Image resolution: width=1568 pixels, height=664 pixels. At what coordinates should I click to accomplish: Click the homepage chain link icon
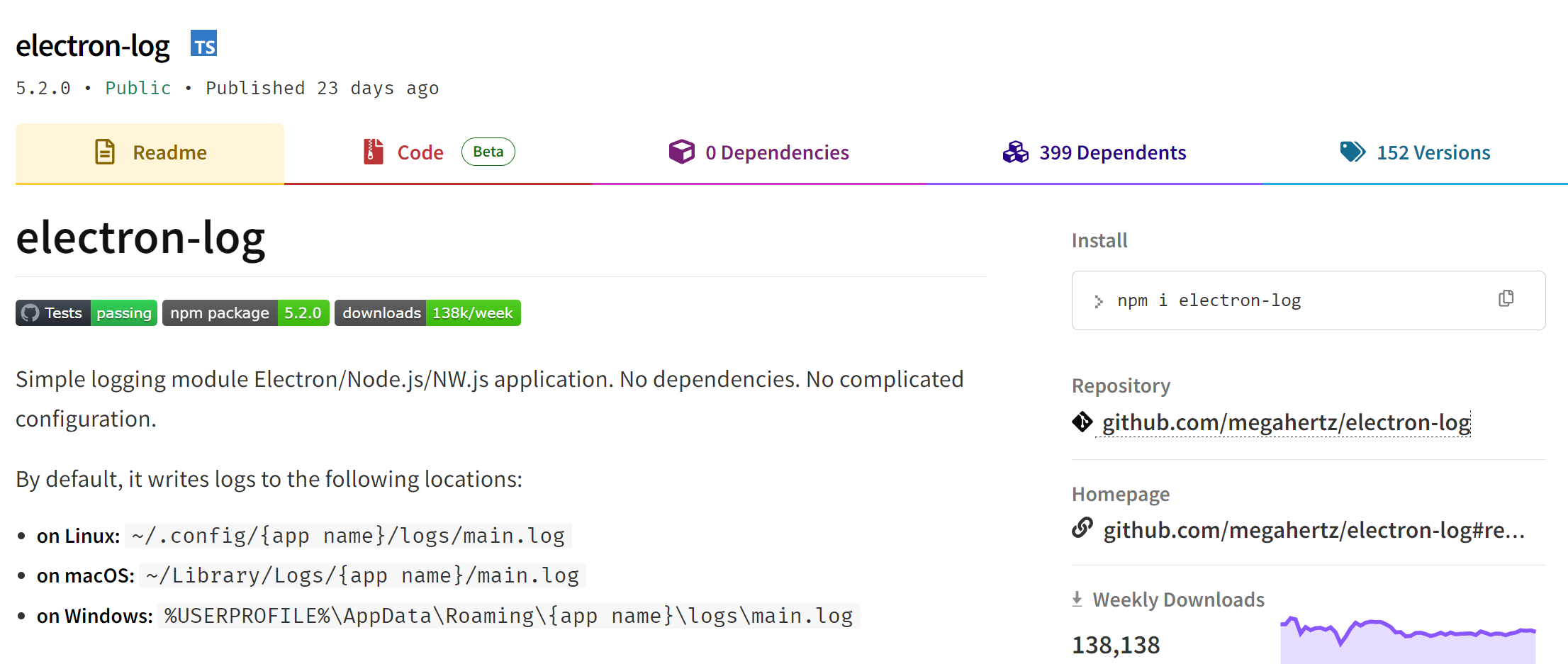pos(1082,528)
